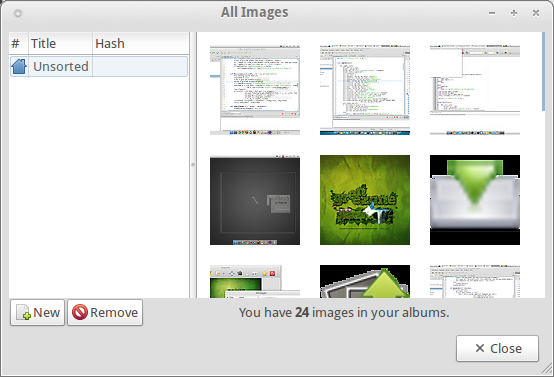This screenshot has width=554, height=377.
Task: Click the New button with document icon
Action: (x=37, y=312)
